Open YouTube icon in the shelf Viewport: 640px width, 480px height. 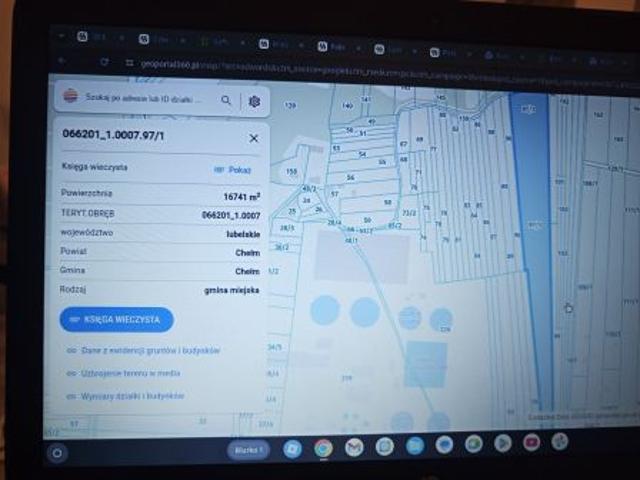coord(531,443)
